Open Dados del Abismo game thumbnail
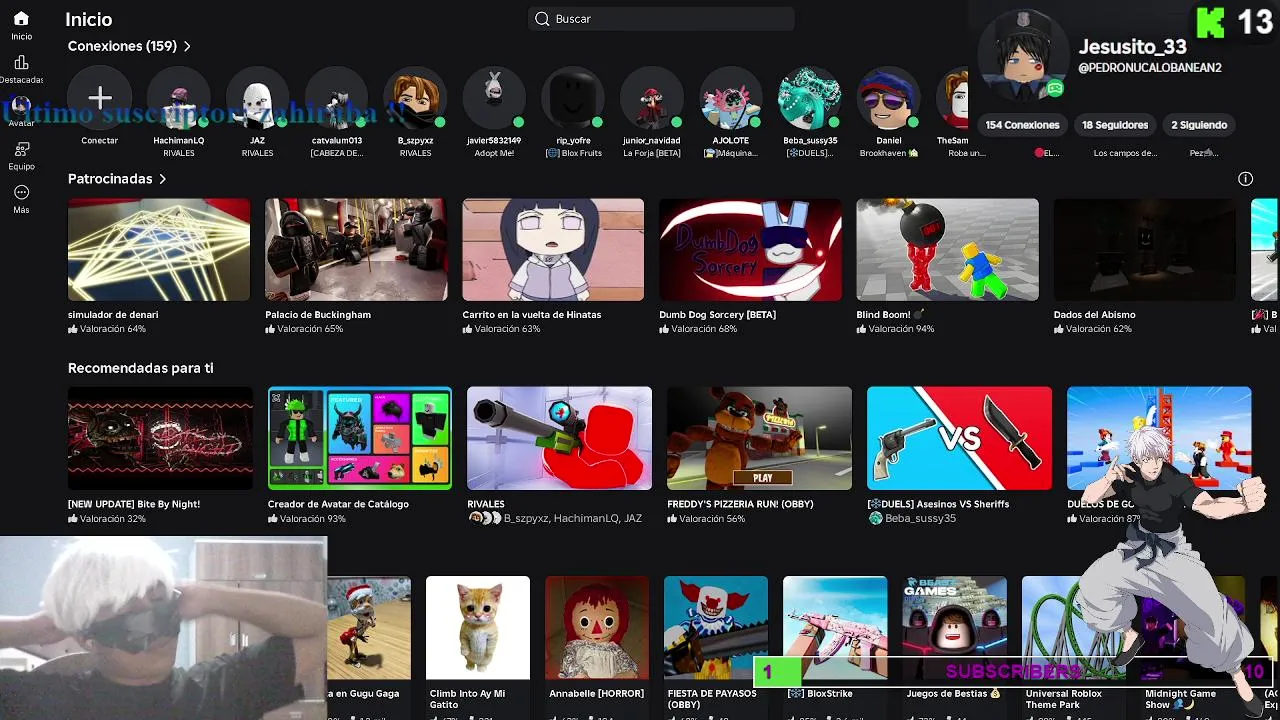 1145,250
